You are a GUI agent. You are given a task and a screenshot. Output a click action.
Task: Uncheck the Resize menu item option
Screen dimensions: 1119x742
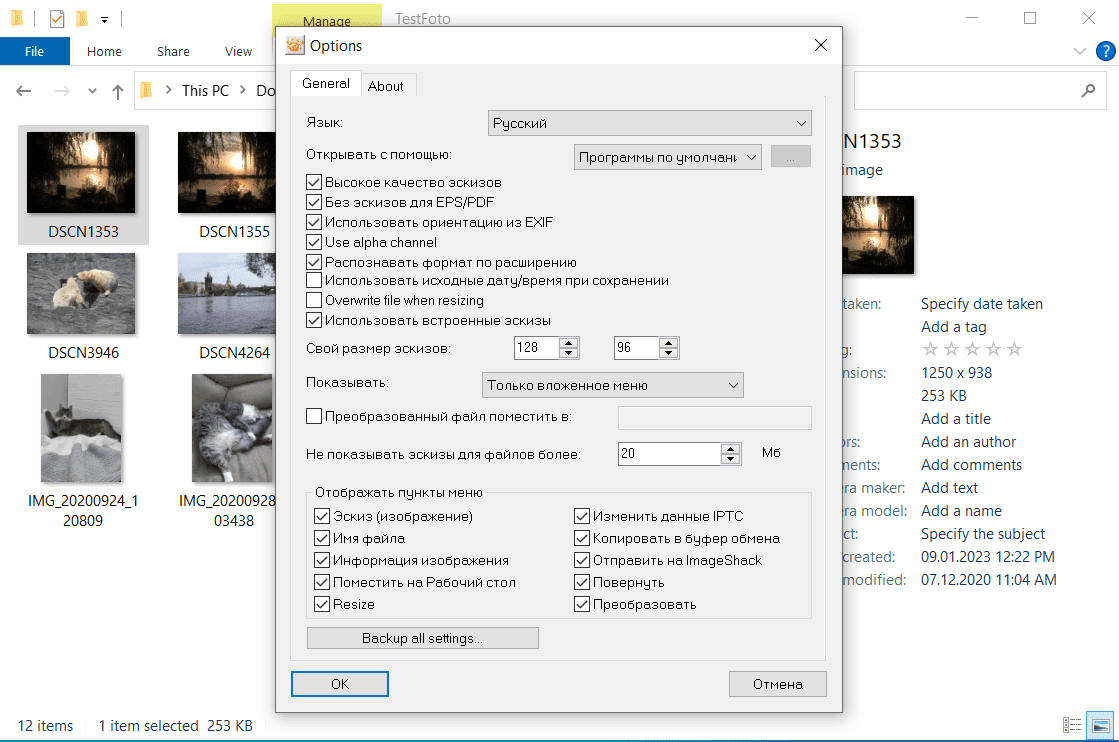323,603
